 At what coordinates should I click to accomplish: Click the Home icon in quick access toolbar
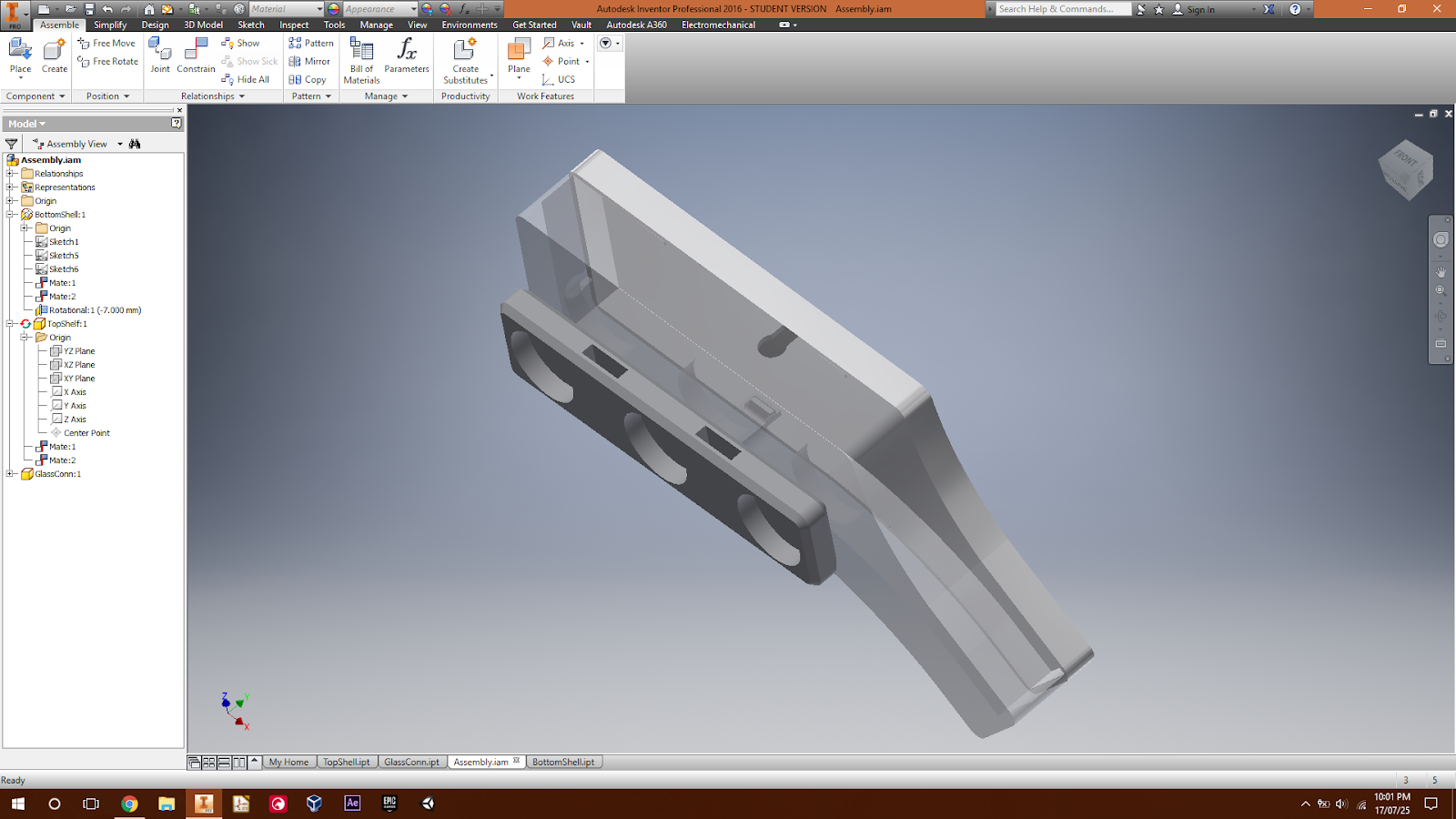click(149, 9)
